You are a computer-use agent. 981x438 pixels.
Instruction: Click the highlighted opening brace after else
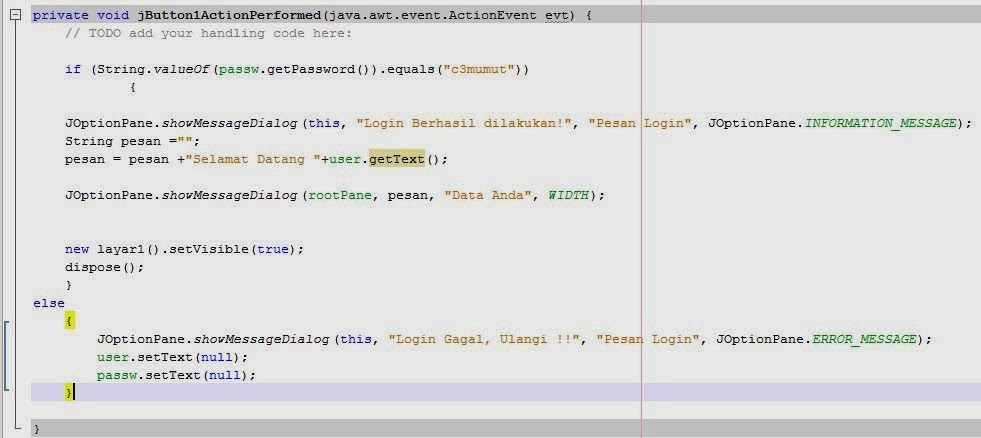click(69, 321)
